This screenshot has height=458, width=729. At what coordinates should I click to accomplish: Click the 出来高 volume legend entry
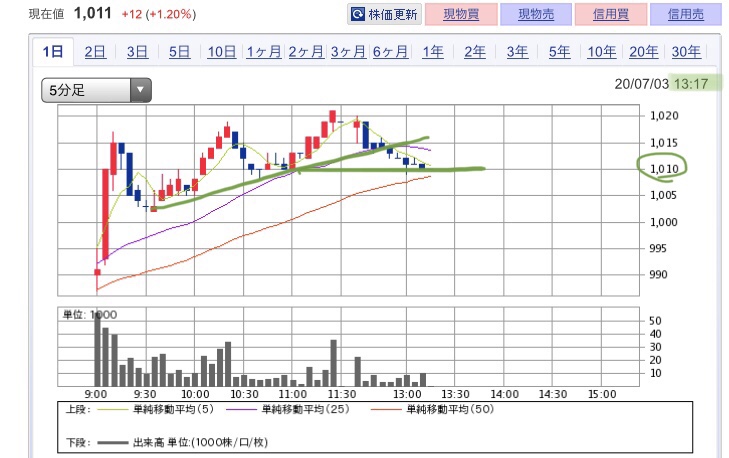[200, 442]
